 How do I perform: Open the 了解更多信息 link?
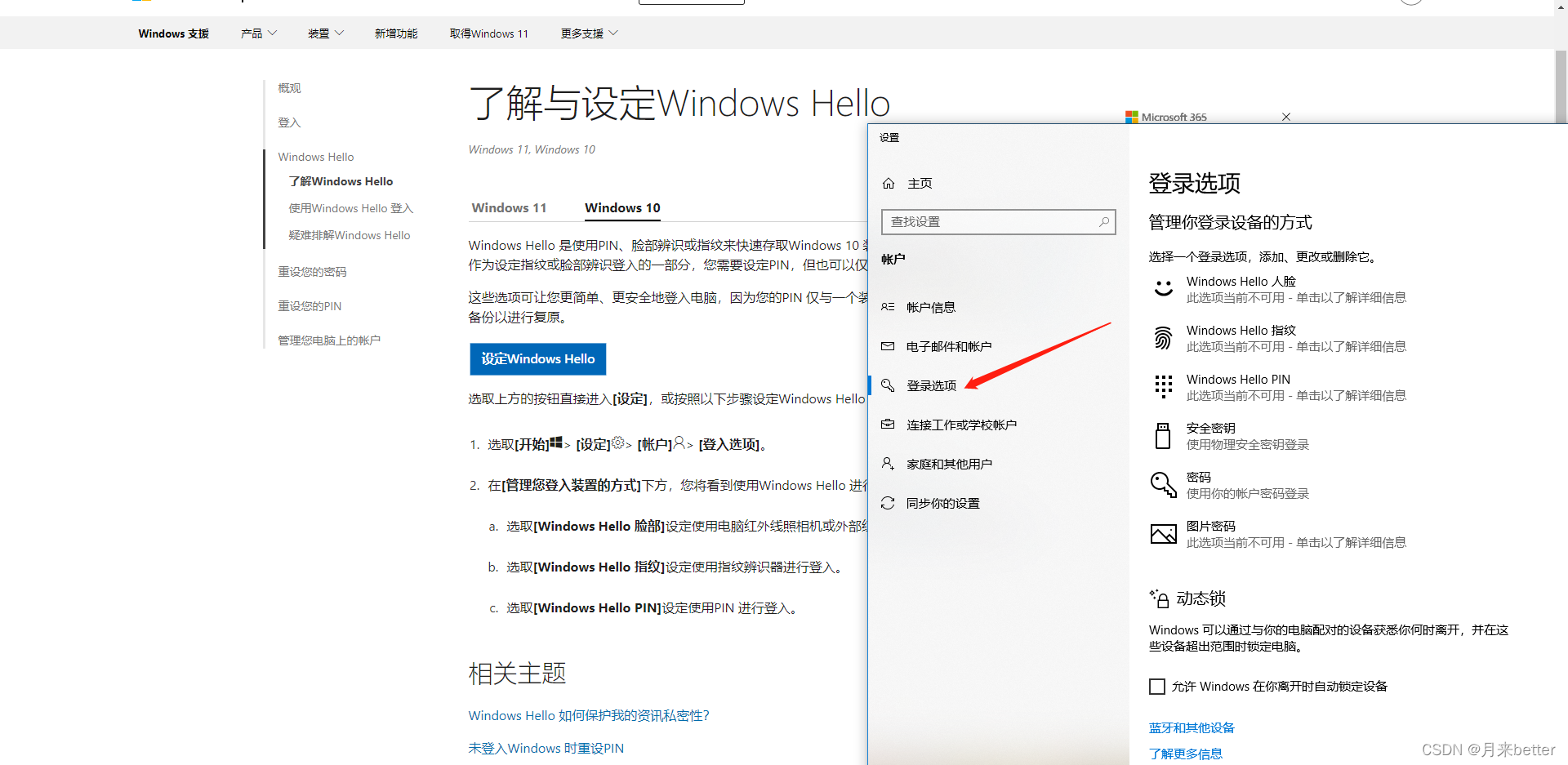[x=1186, y=754]
